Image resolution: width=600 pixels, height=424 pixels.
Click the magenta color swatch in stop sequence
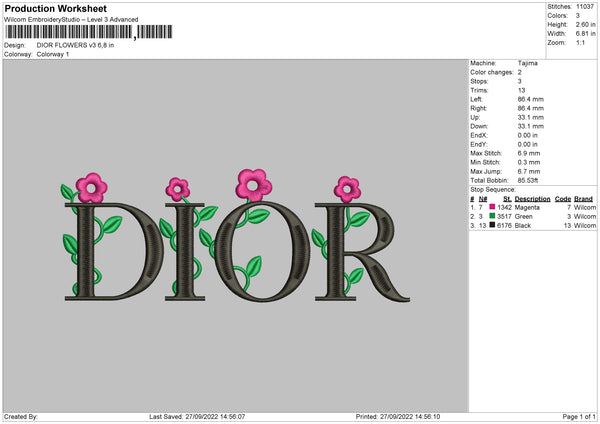click(492, 207)
